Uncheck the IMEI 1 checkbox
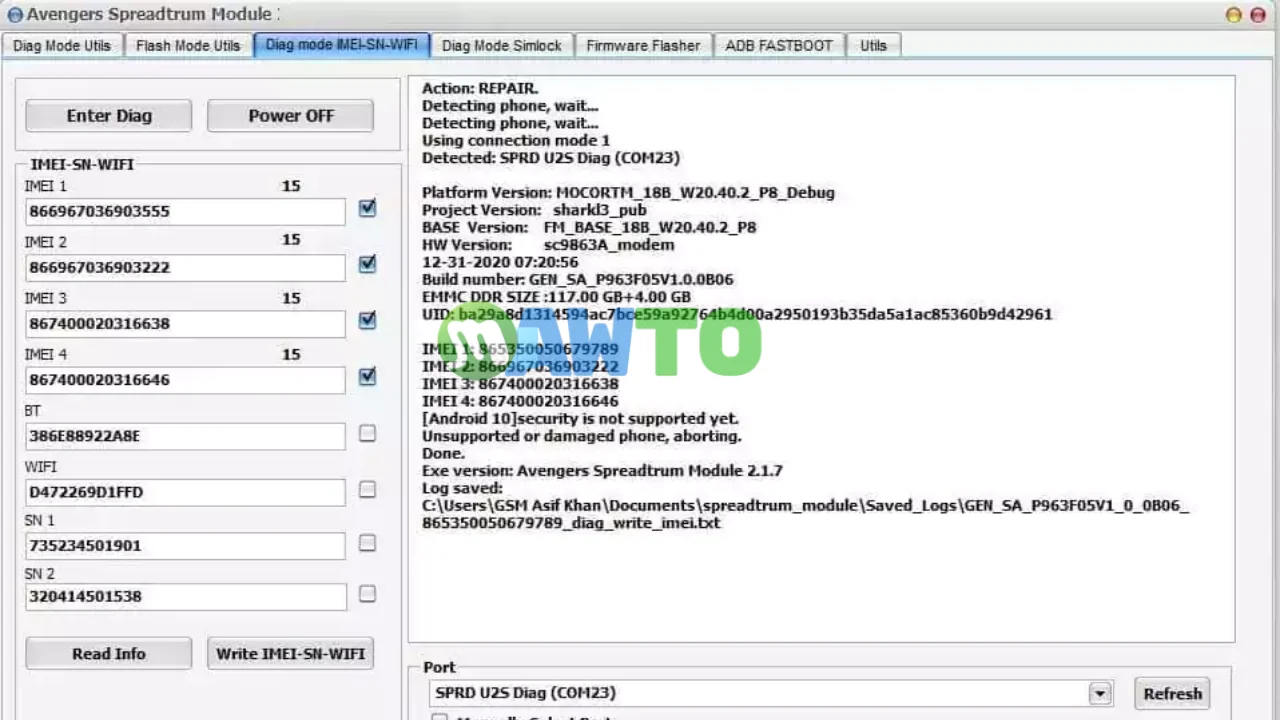 tap(368, 208)
